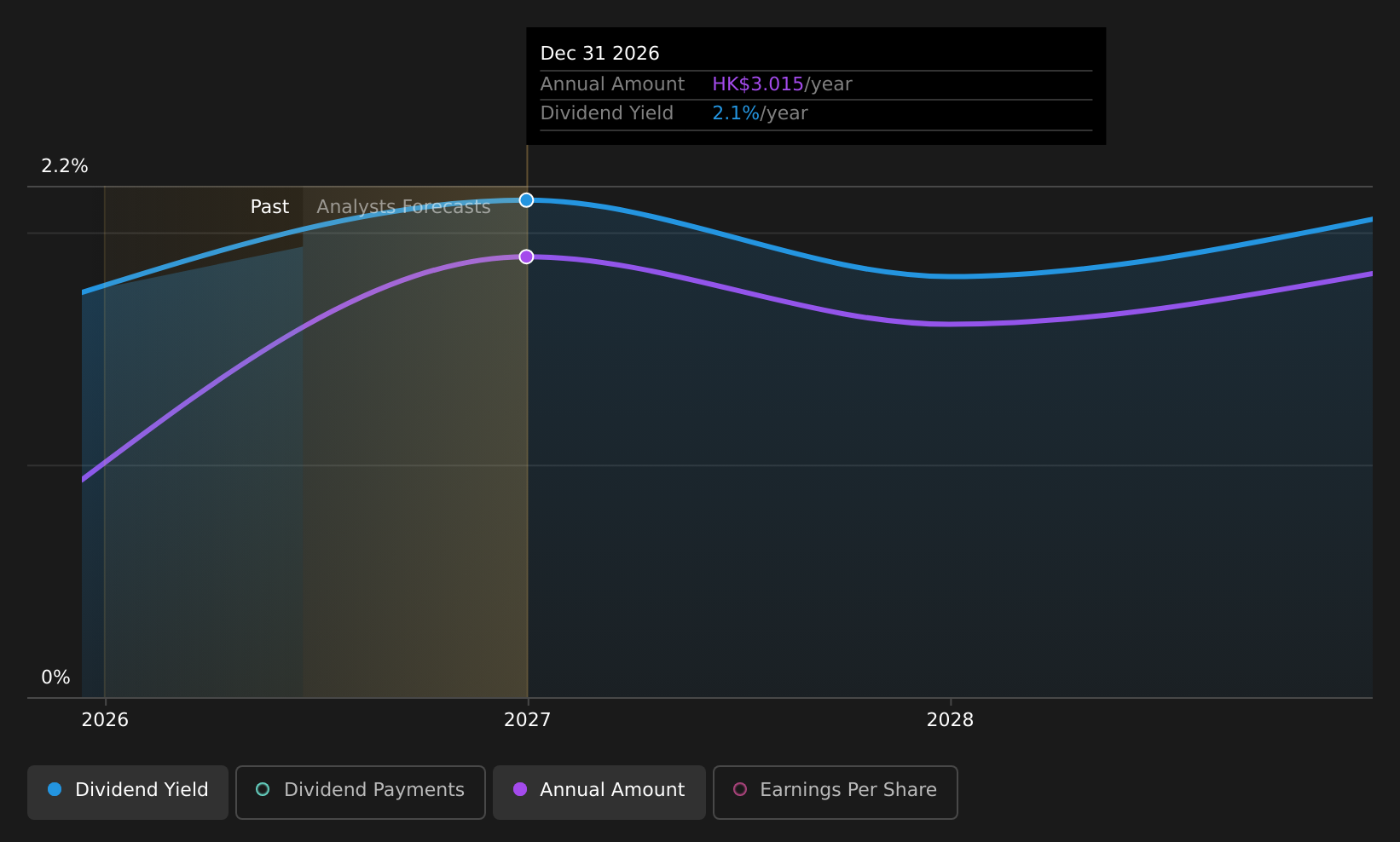The height and width of the screenshot is (842, 1400).
Task: Click the HK$3.015/year annual amount value
Action: 782,84
